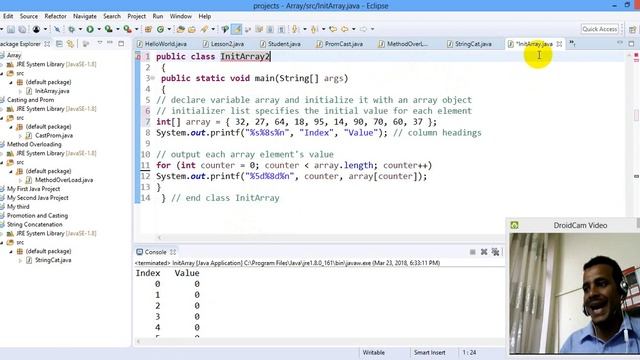Click the Previous Annotation arrow icon

(313, 29)
